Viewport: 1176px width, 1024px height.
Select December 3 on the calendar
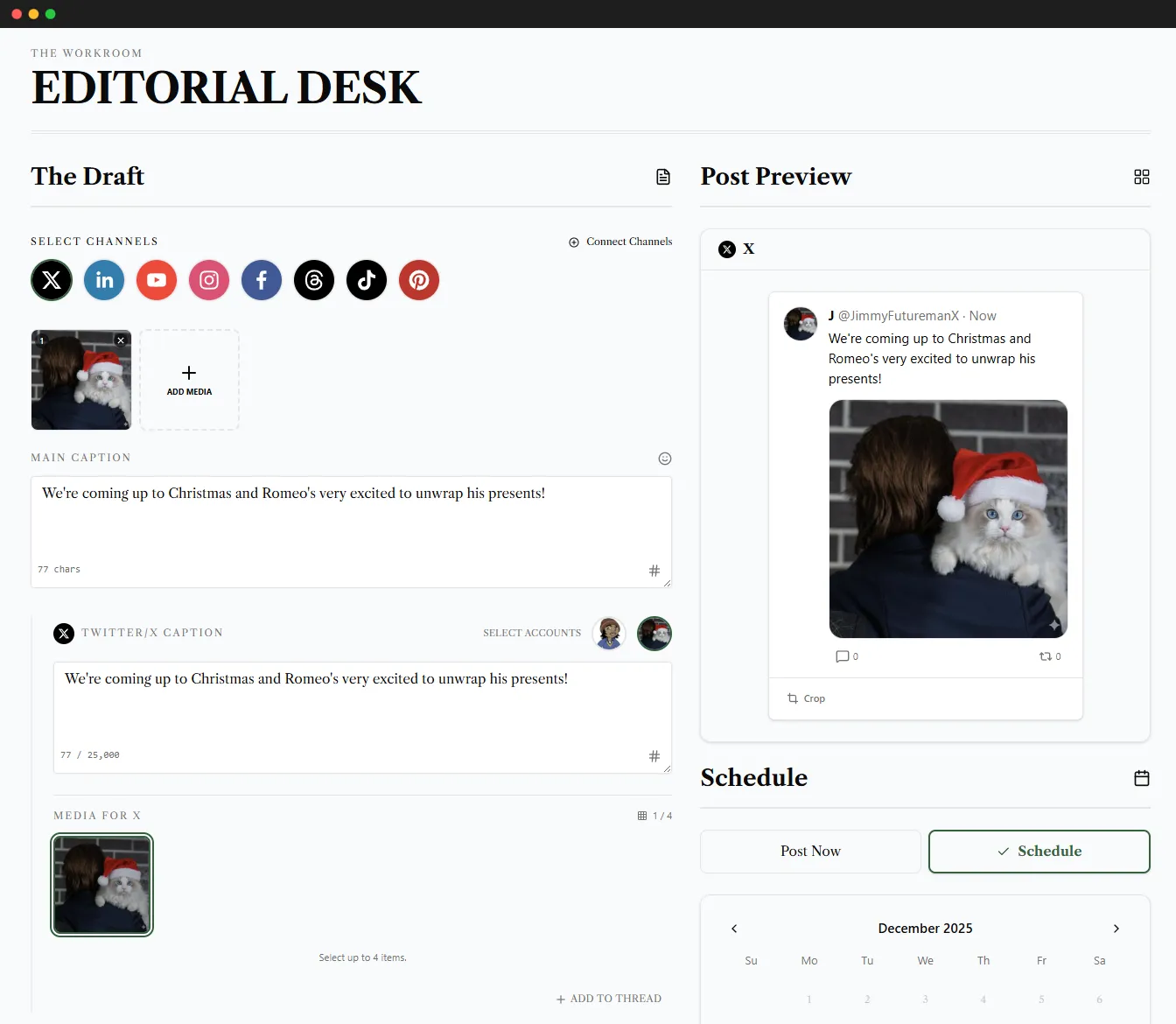(x=925, y=999)
